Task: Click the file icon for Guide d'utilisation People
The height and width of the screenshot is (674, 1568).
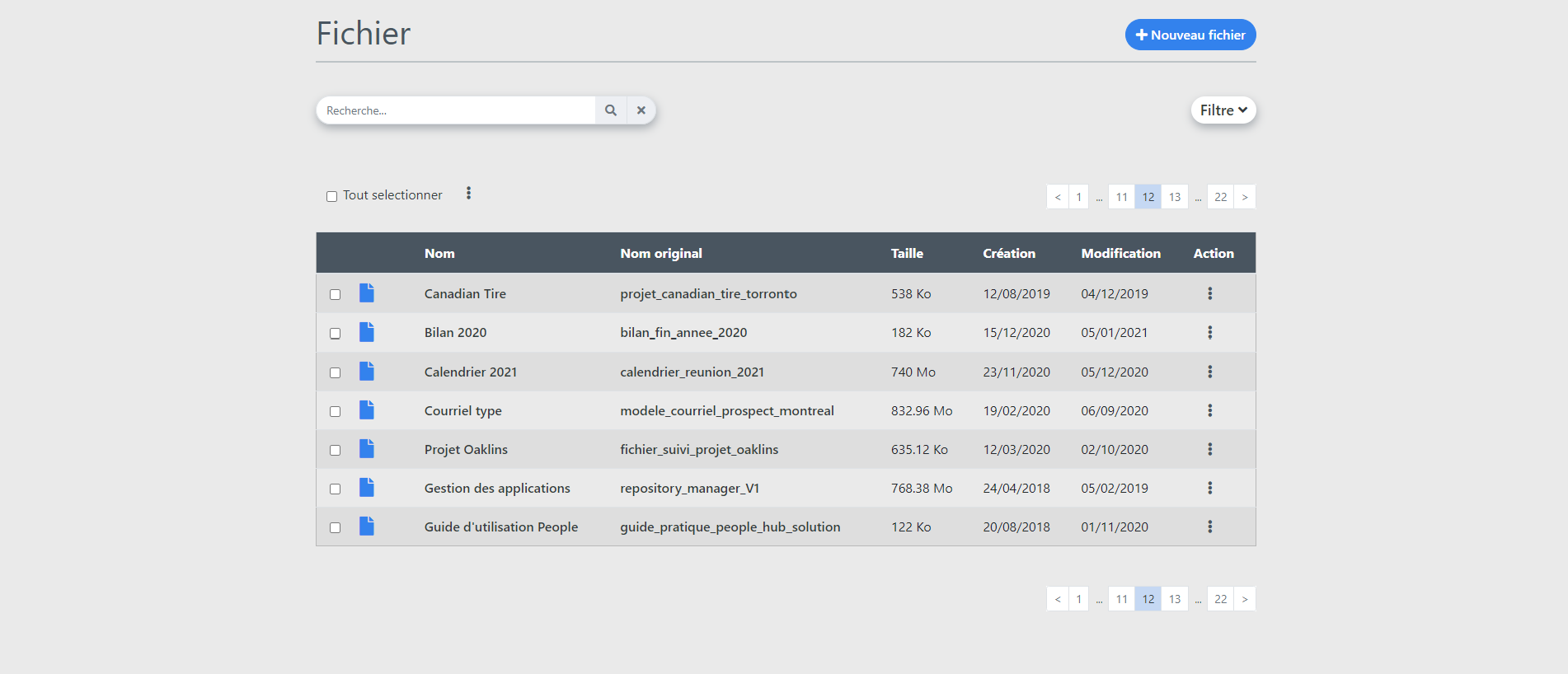Action: pyautogui.click(x=367, y=527)
